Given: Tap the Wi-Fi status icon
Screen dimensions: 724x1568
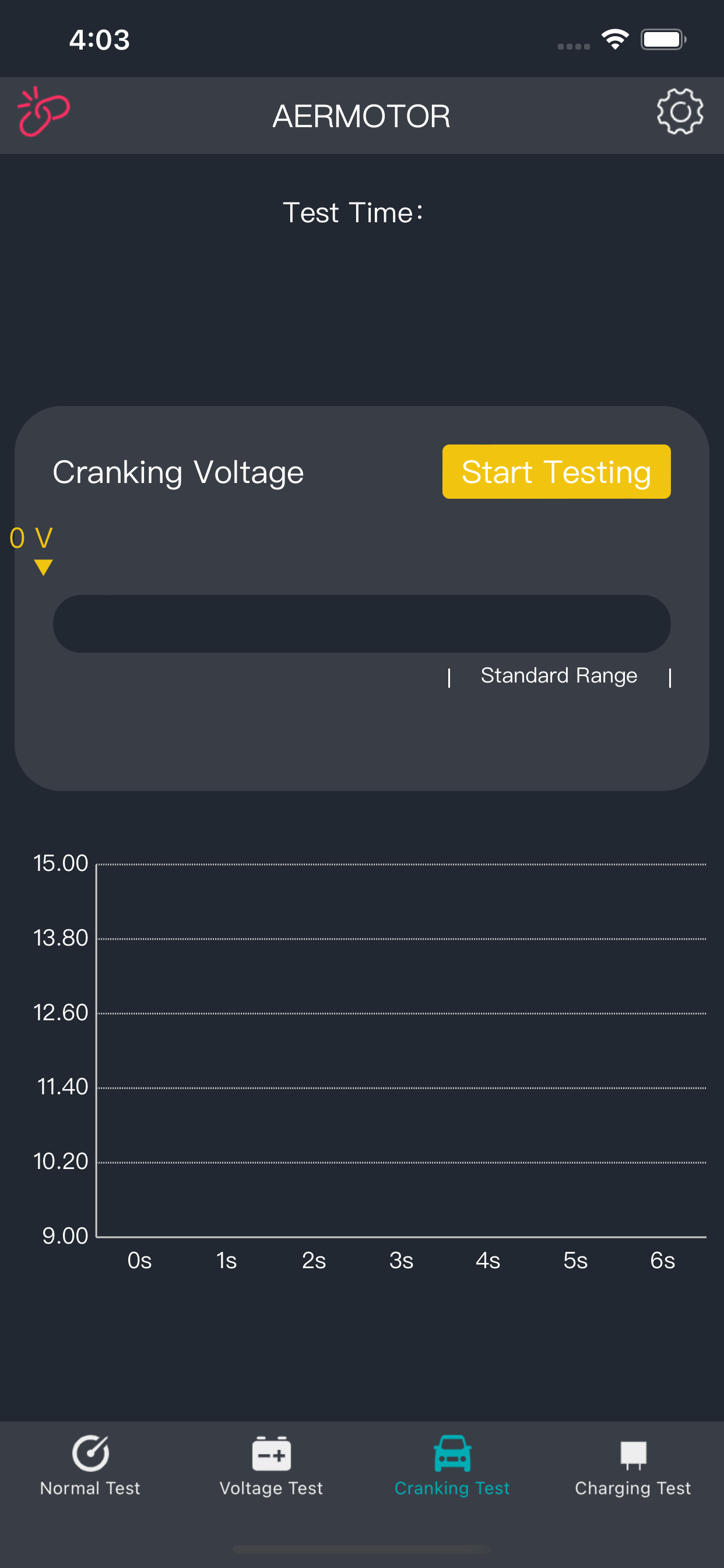Looking at the screenshot, I should 614,40.
